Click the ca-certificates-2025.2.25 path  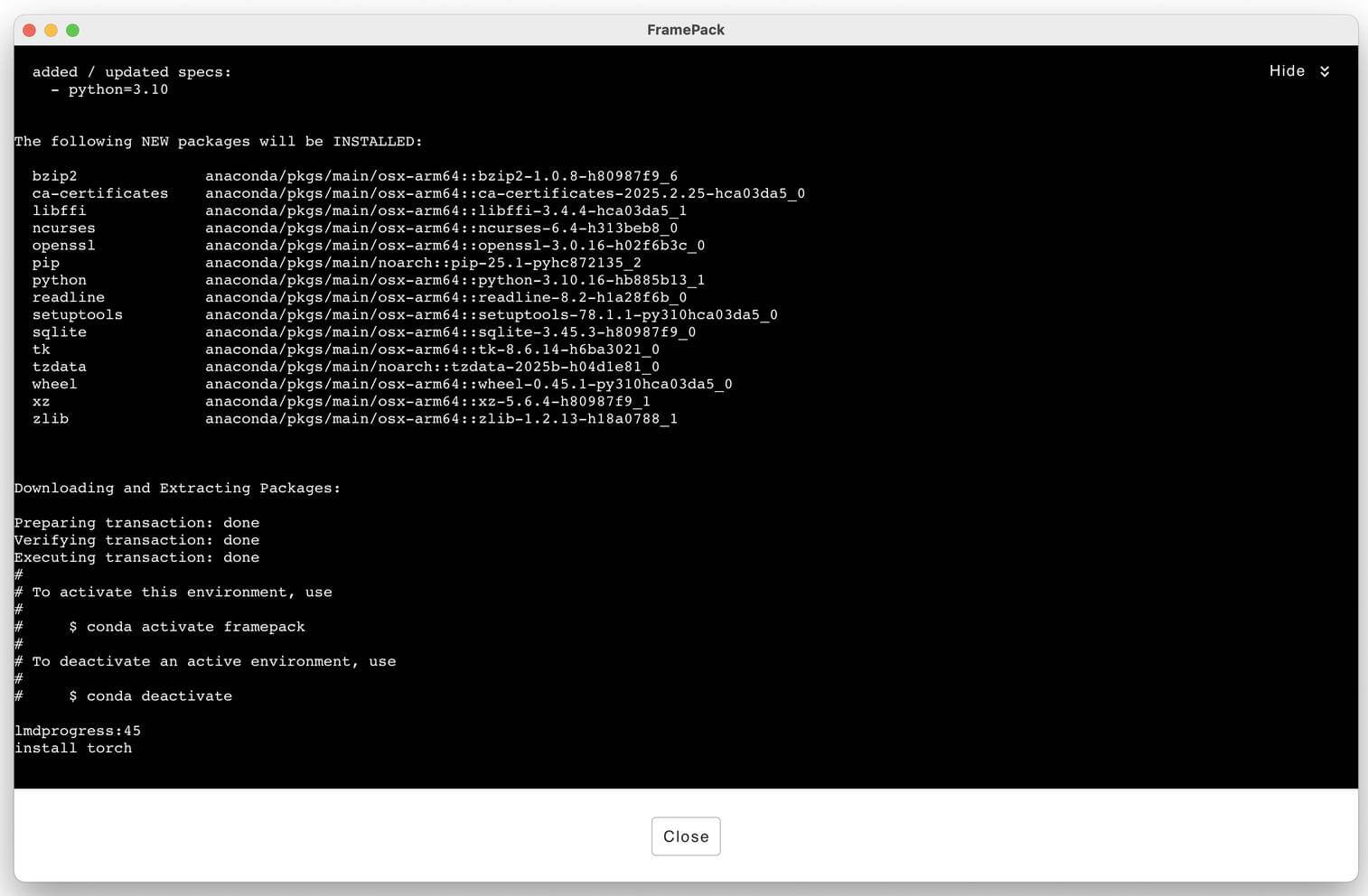505,193
